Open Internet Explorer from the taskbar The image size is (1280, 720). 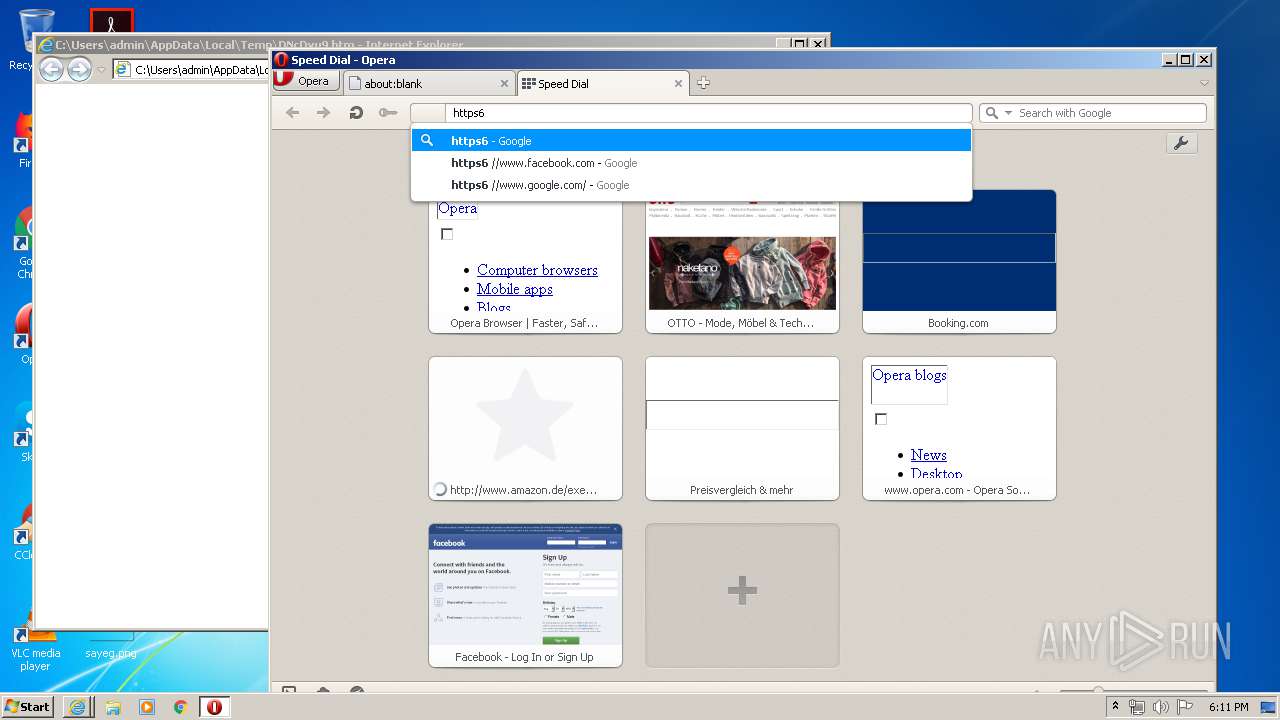point(78,707)
